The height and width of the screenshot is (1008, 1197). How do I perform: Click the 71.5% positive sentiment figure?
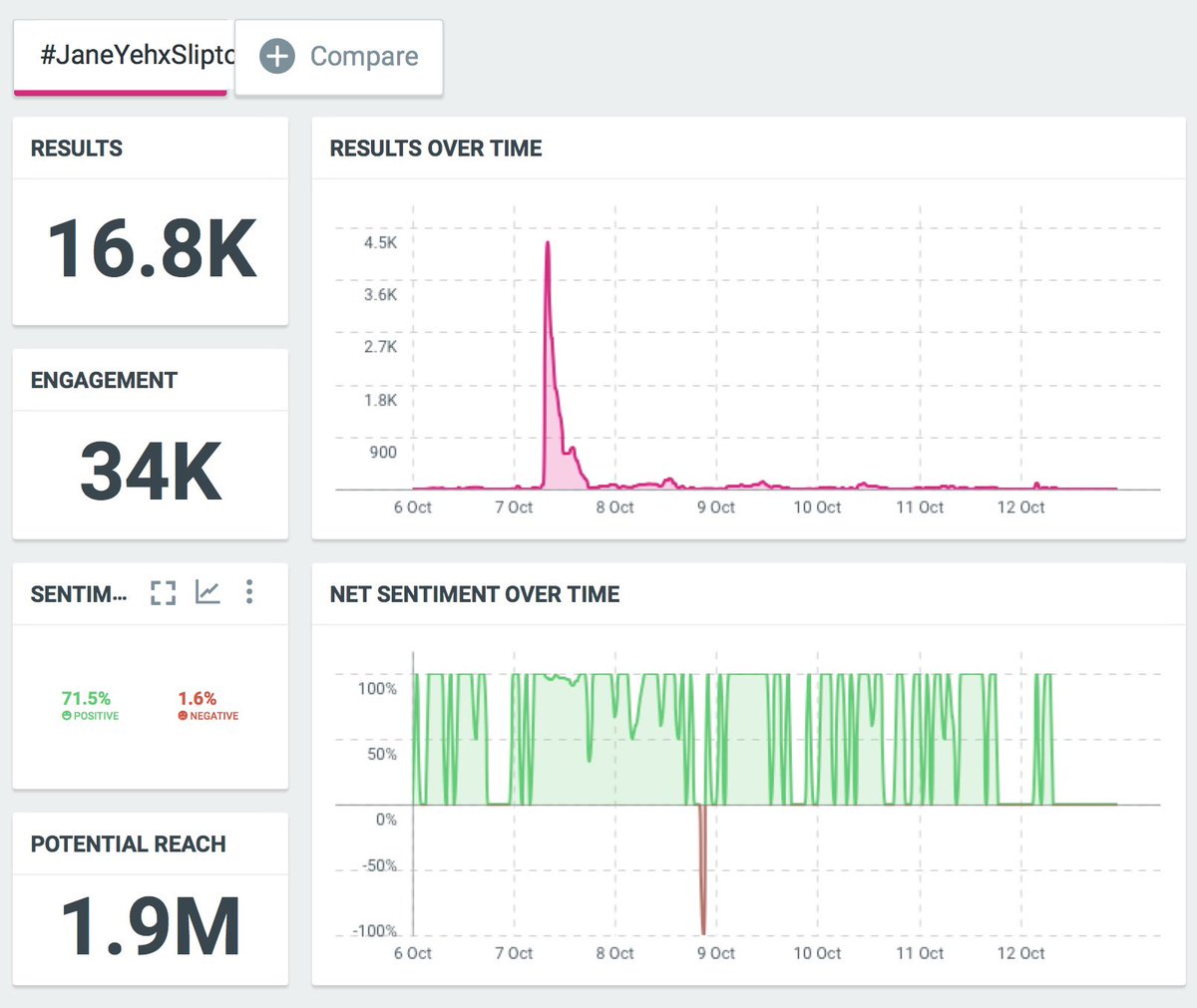[x=86, y=698]
